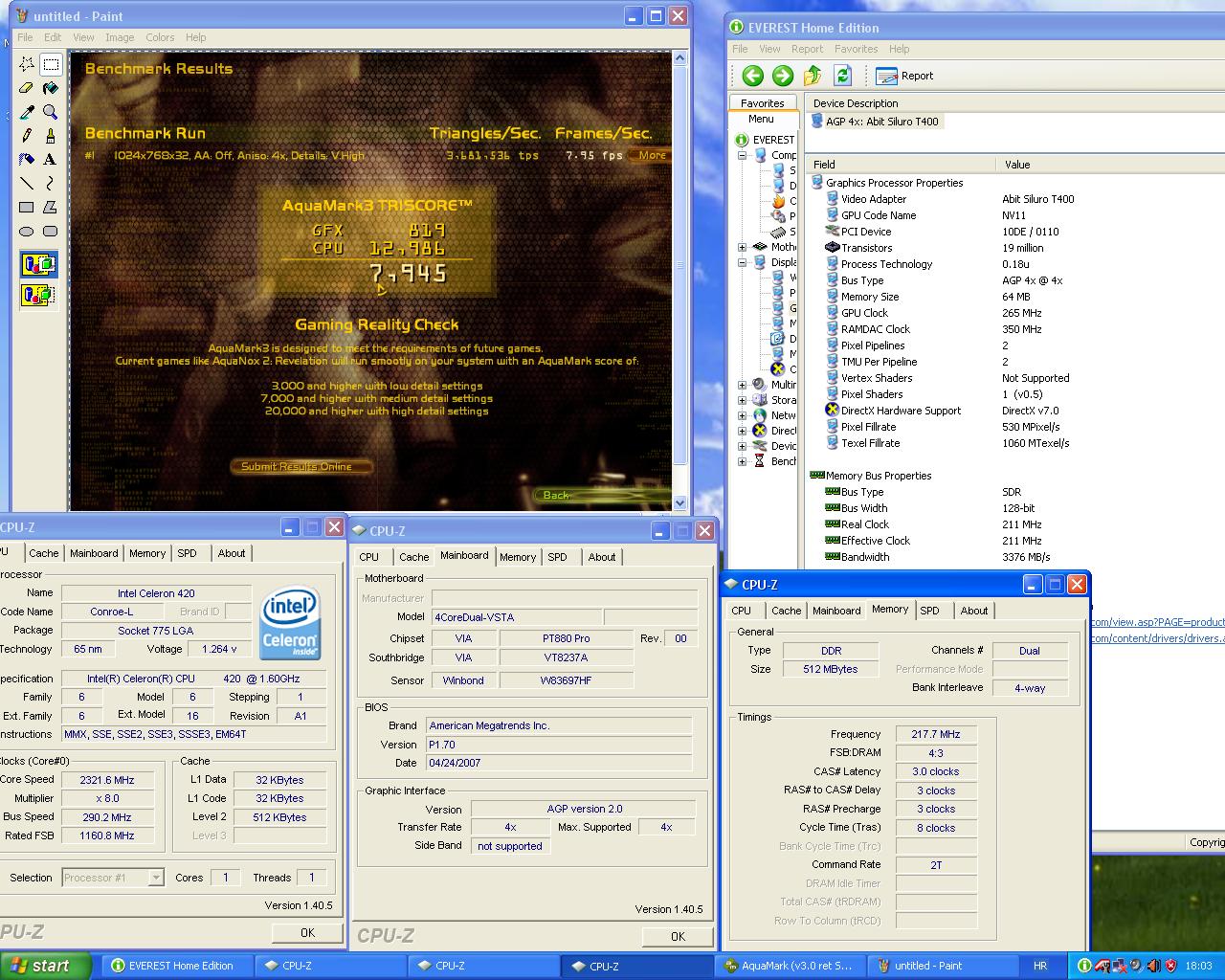Screen dimensions: 1225x980
Task: Pick the Eraser tool in Paint
Action: pos(27,88)
